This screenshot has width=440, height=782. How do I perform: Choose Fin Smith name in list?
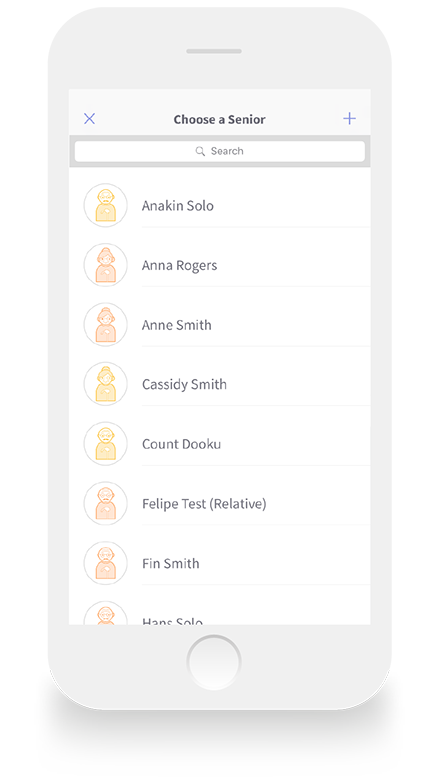coord(171,564)
